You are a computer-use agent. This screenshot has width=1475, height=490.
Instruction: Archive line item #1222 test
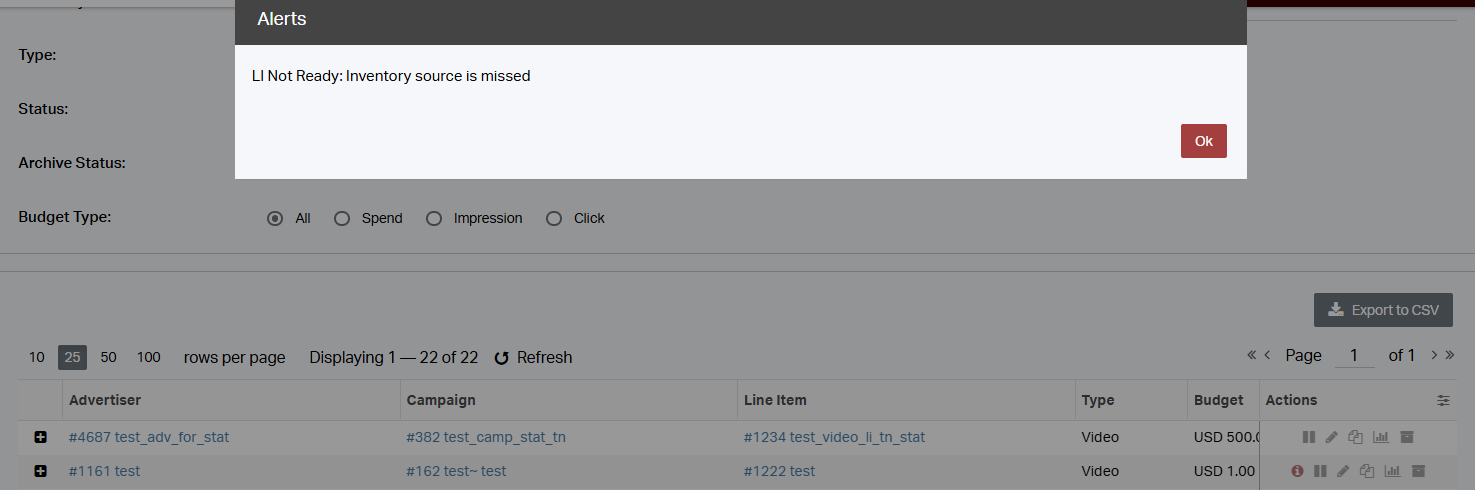tap(1417, 471)
